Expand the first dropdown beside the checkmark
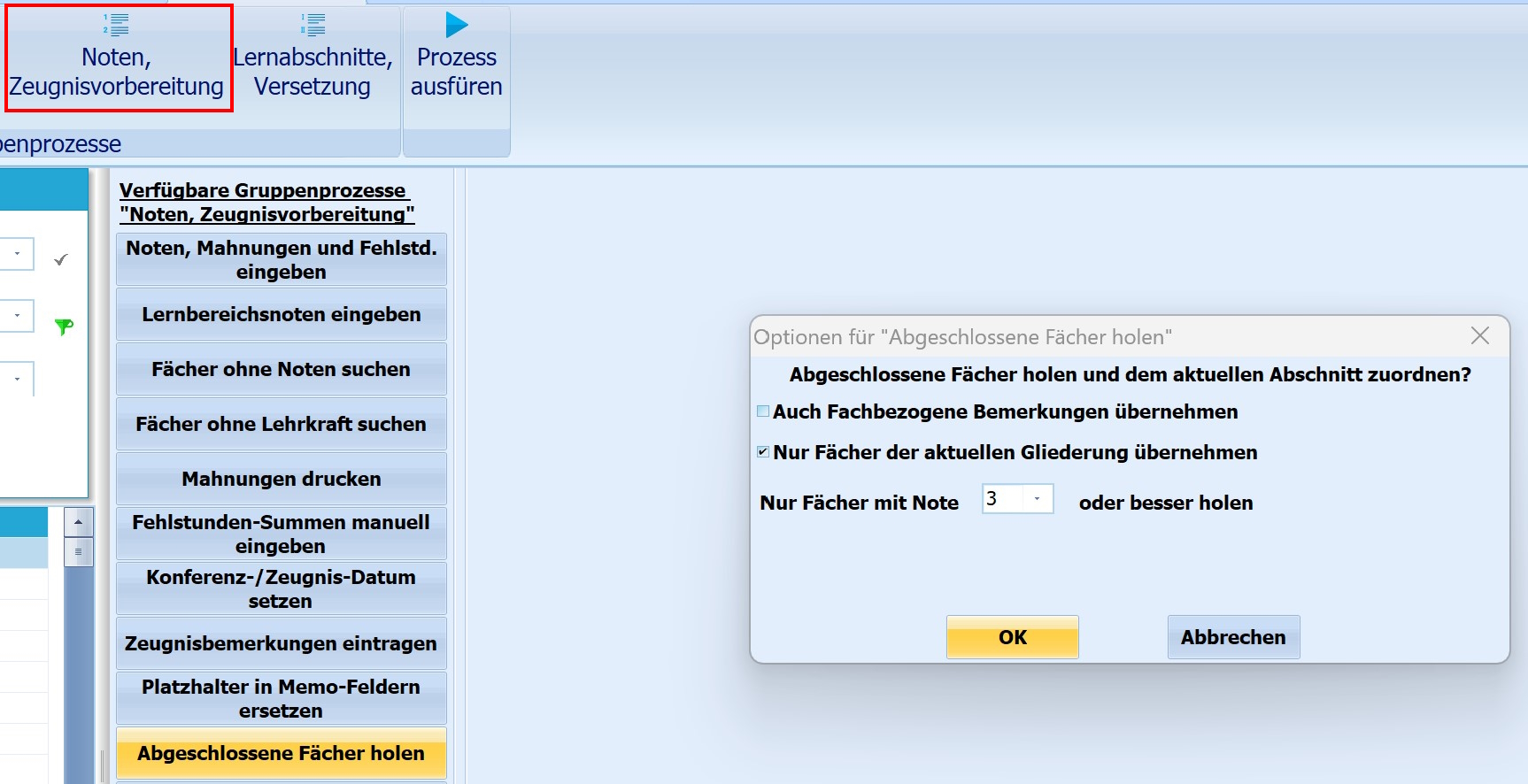This screenshot has height=784, width=1528. pyautogui.click(x=17, y=254)
